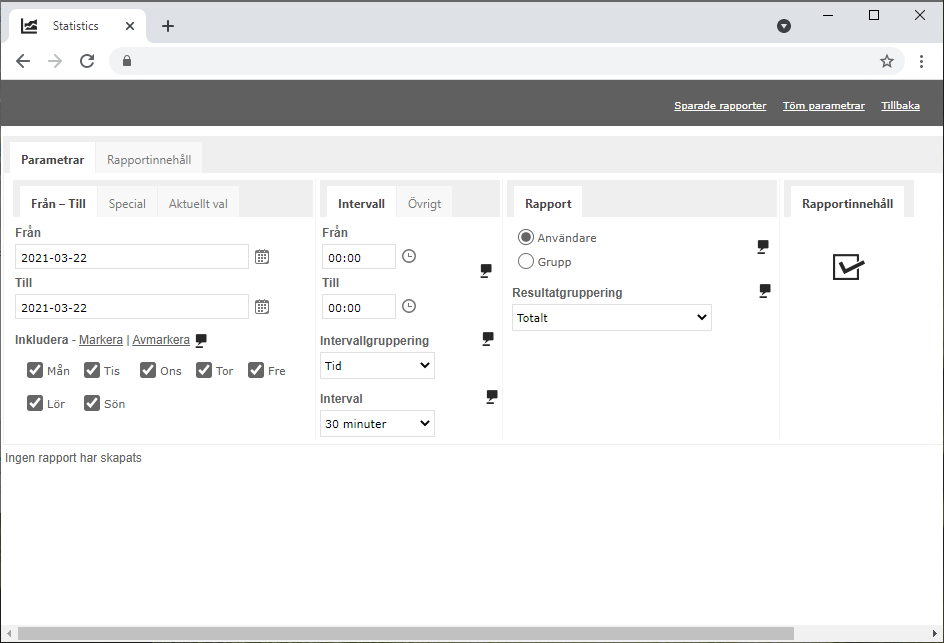
Task: Click the Rapportinnehåll checkmark icon
Action: point(848,267)
